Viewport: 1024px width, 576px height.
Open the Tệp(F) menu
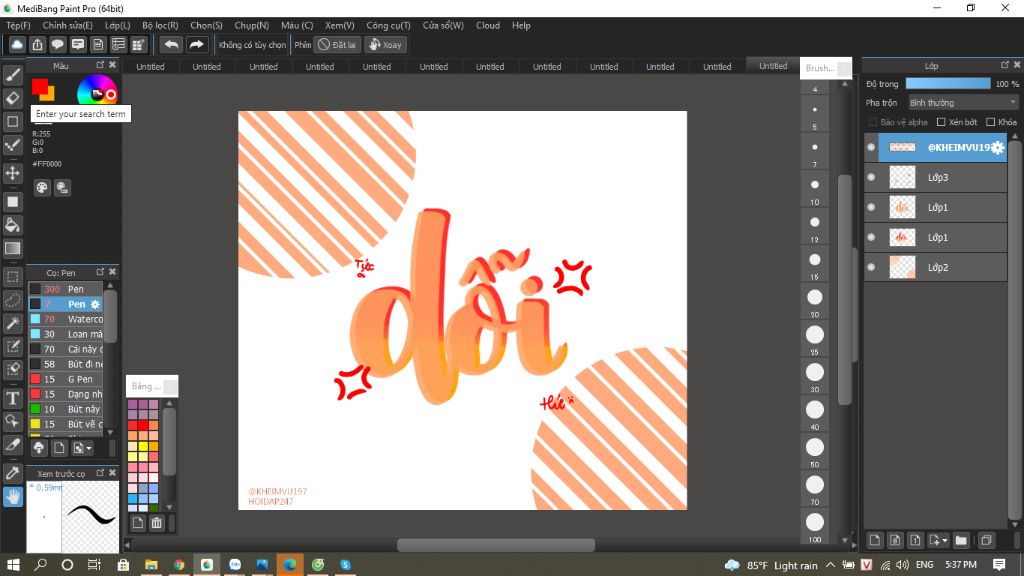pos(18,25)
